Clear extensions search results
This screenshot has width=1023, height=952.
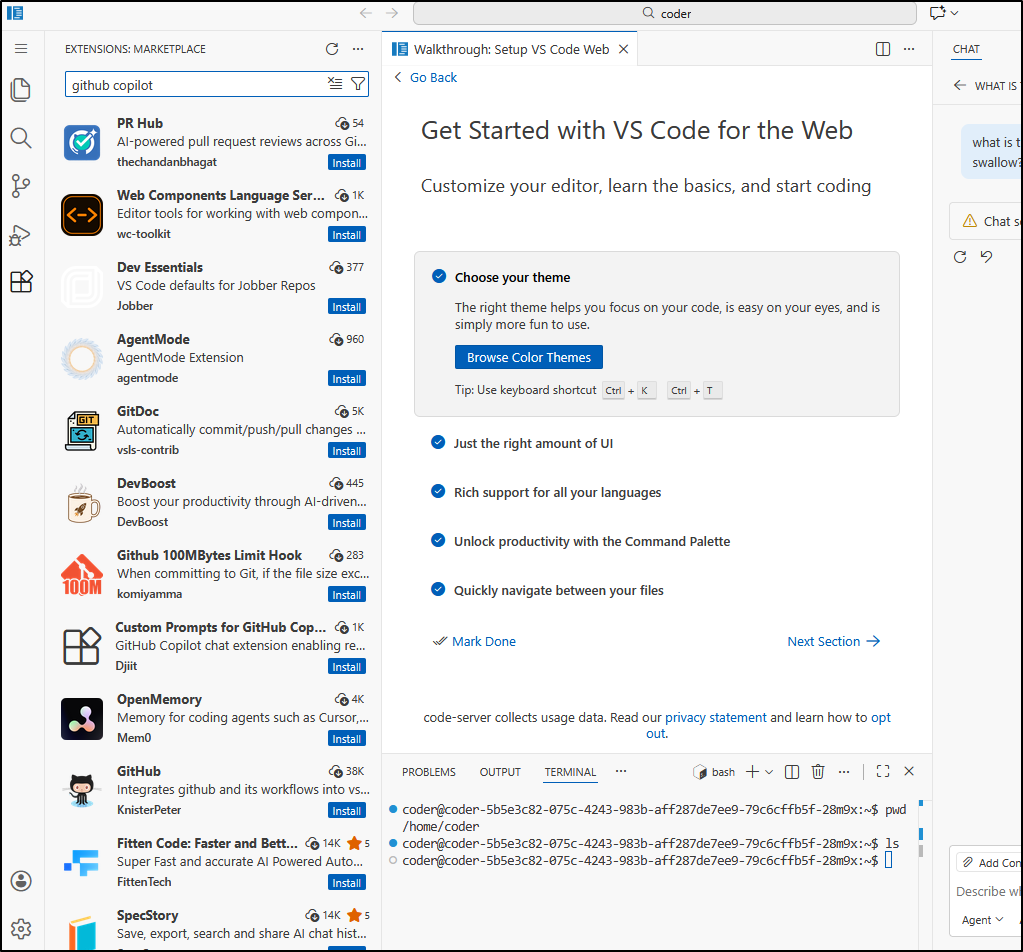336,84
